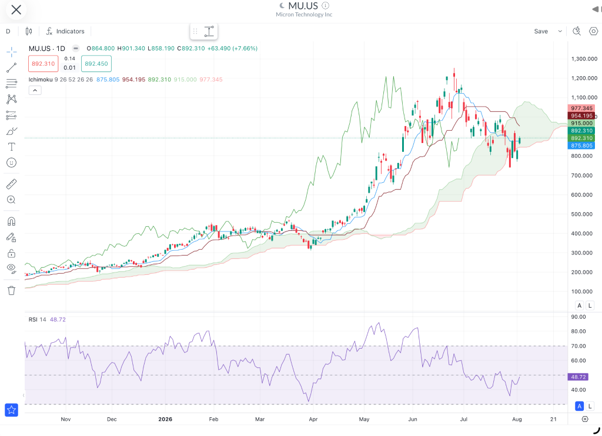The width and height of the screenshot is (602, 436).
Task: Open the horizontal lines and Fibonacci tools
Action: pyautogui.click(x=12, y=83)
